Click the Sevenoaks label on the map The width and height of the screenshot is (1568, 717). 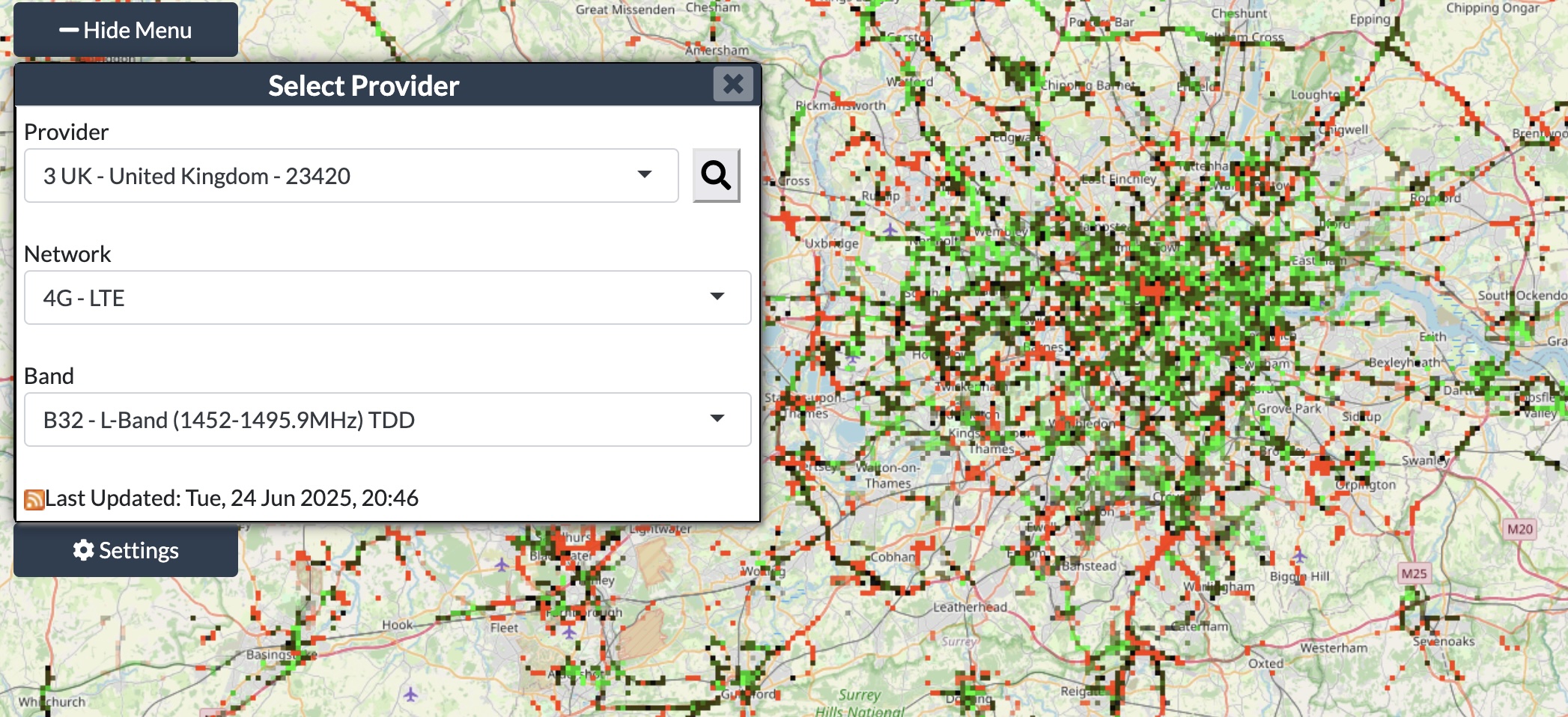point(1443,641)
